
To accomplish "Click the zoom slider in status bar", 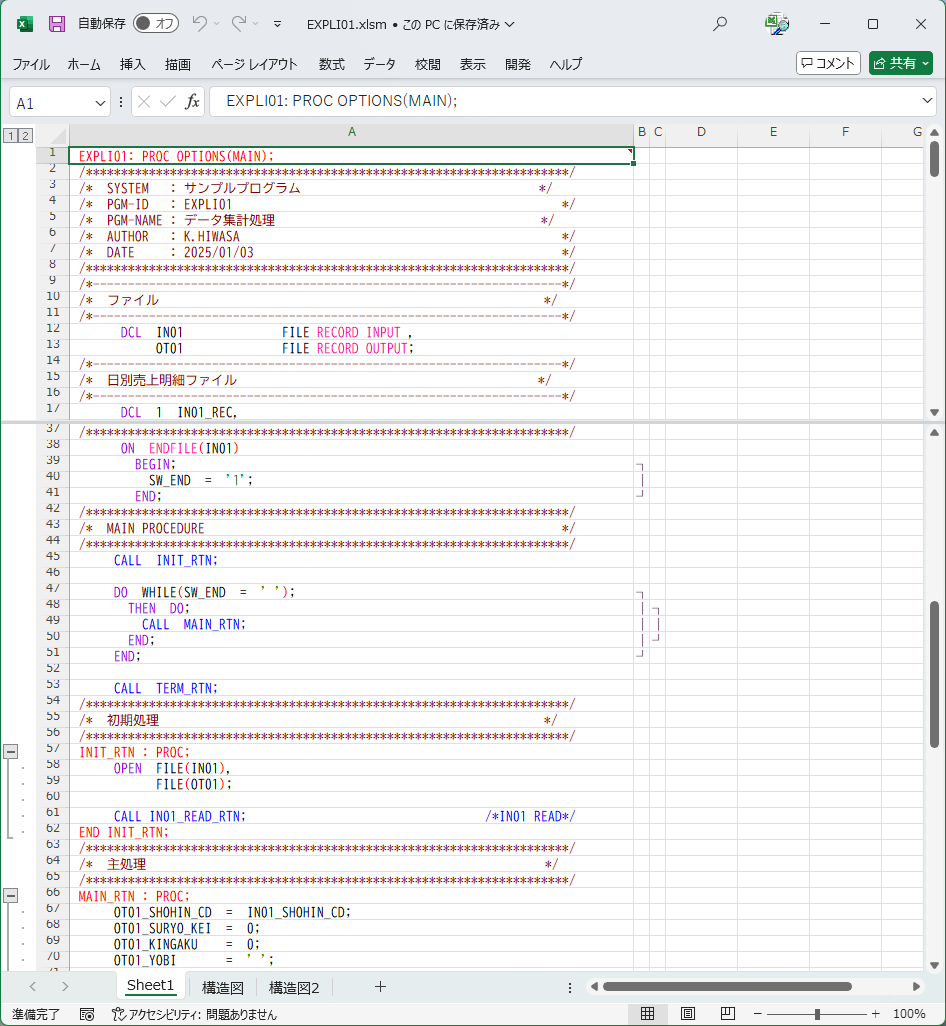I will [817, 1013].
